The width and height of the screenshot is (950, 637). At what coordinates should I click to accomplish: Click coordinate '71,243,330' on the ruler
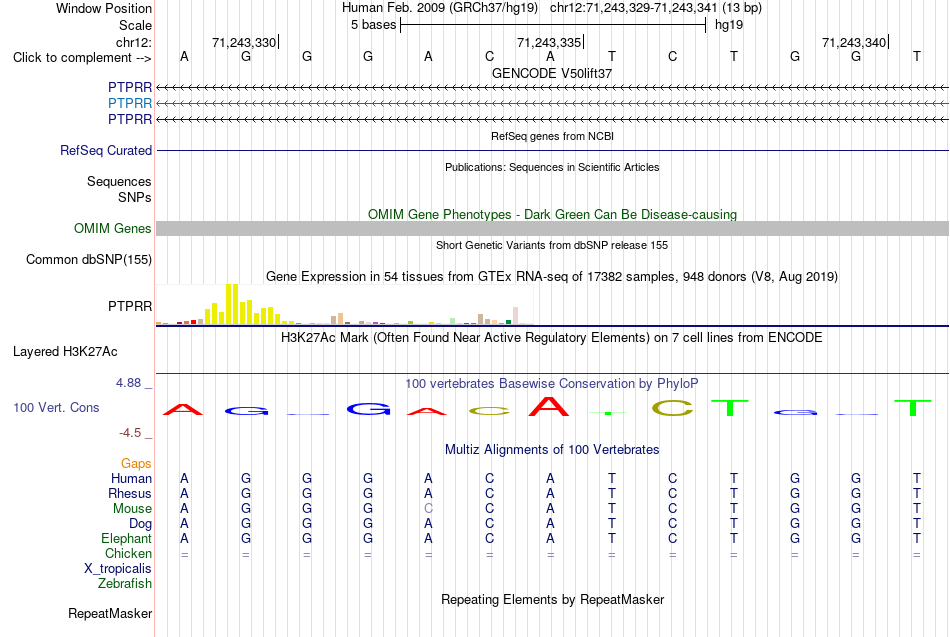(x=244, y=42)
